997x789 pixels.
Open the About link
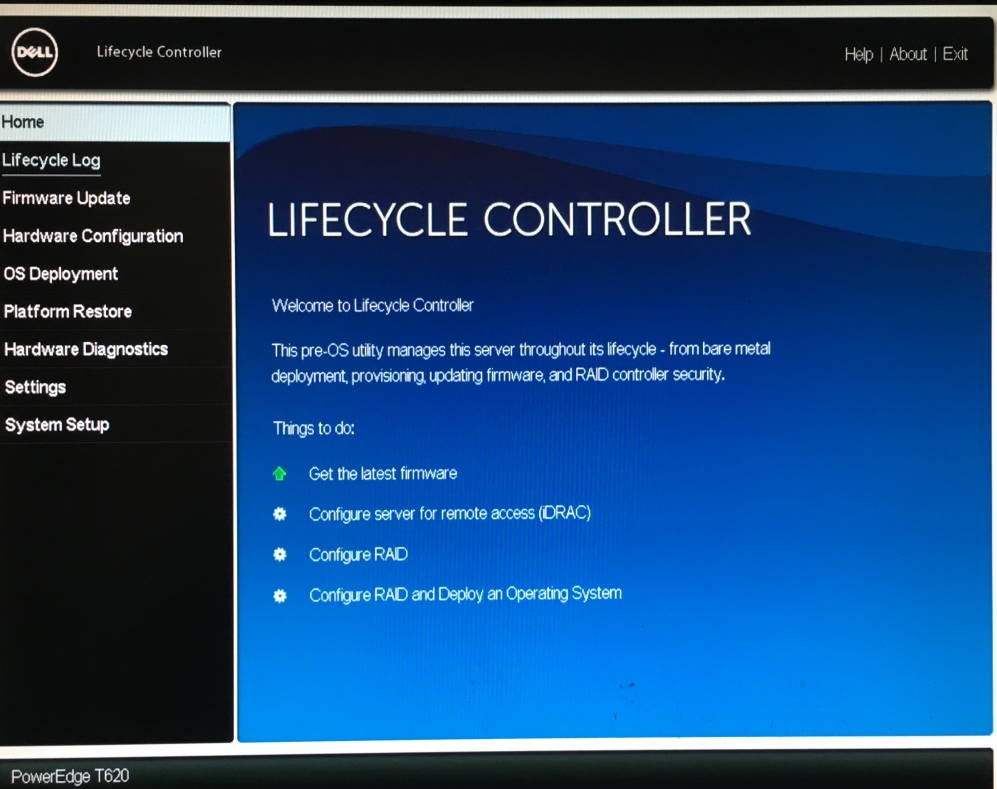pos(908,54)
